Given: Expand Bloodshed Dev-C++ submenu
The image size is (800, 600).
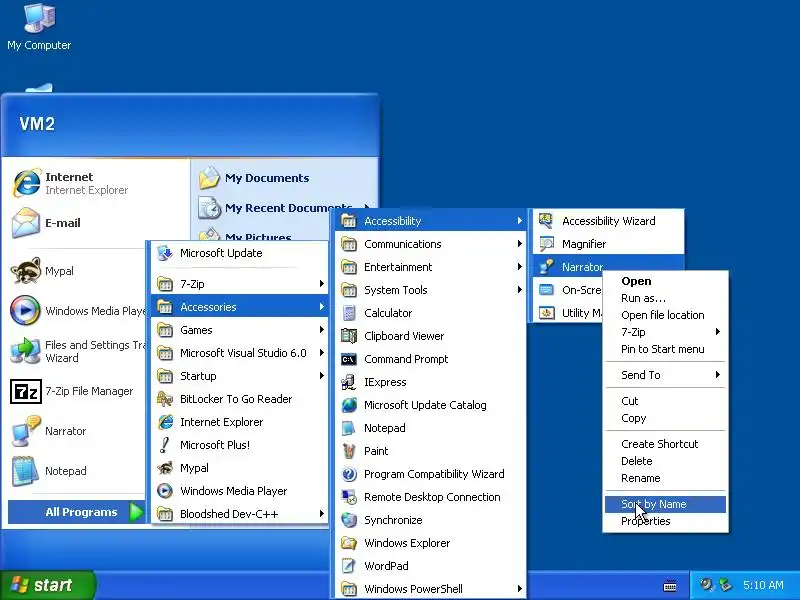Looking at the screenshot, I should pyautogui.click(x=239, y=514).
